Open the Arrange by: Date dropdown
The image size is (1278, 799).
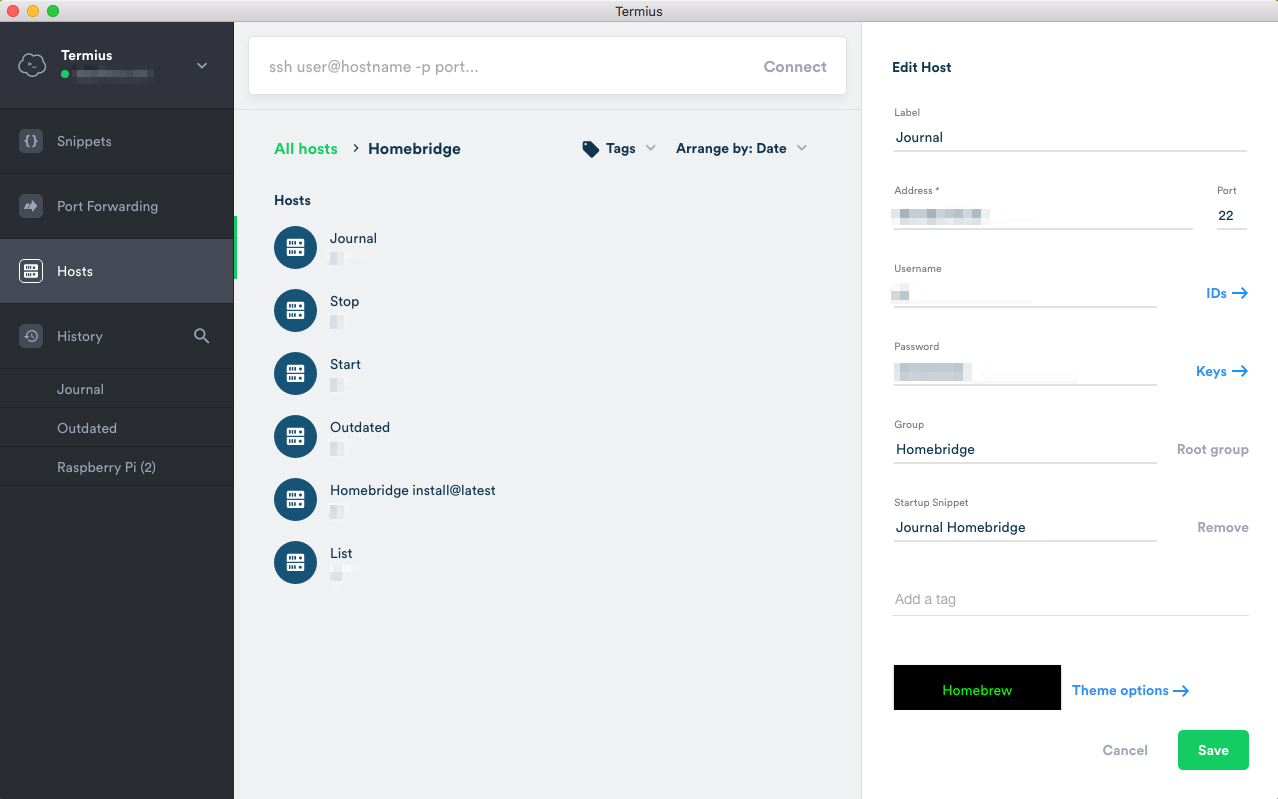click(741, 148)
